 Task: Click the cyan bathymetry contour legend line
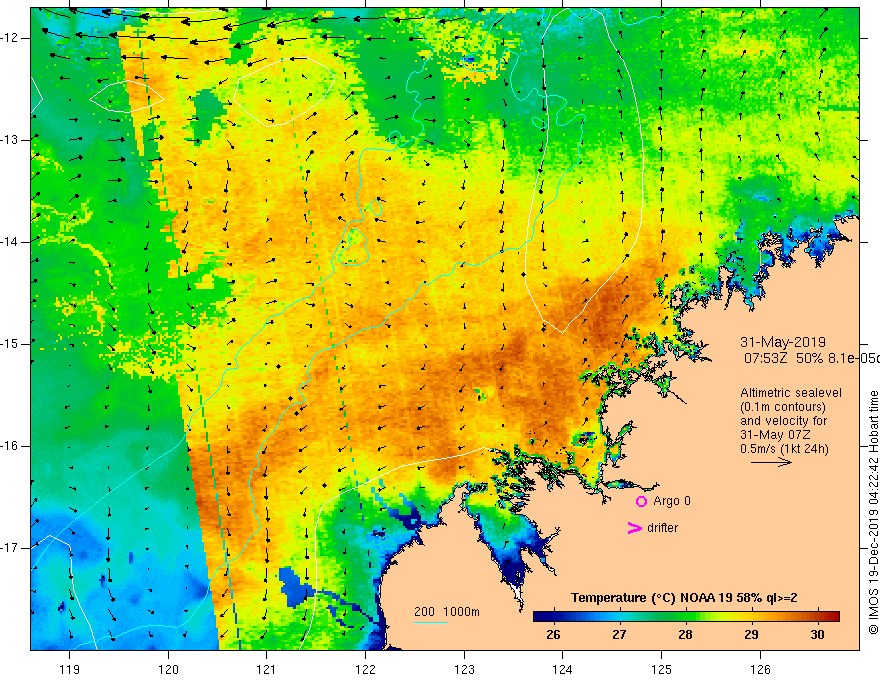coord(431,622)
